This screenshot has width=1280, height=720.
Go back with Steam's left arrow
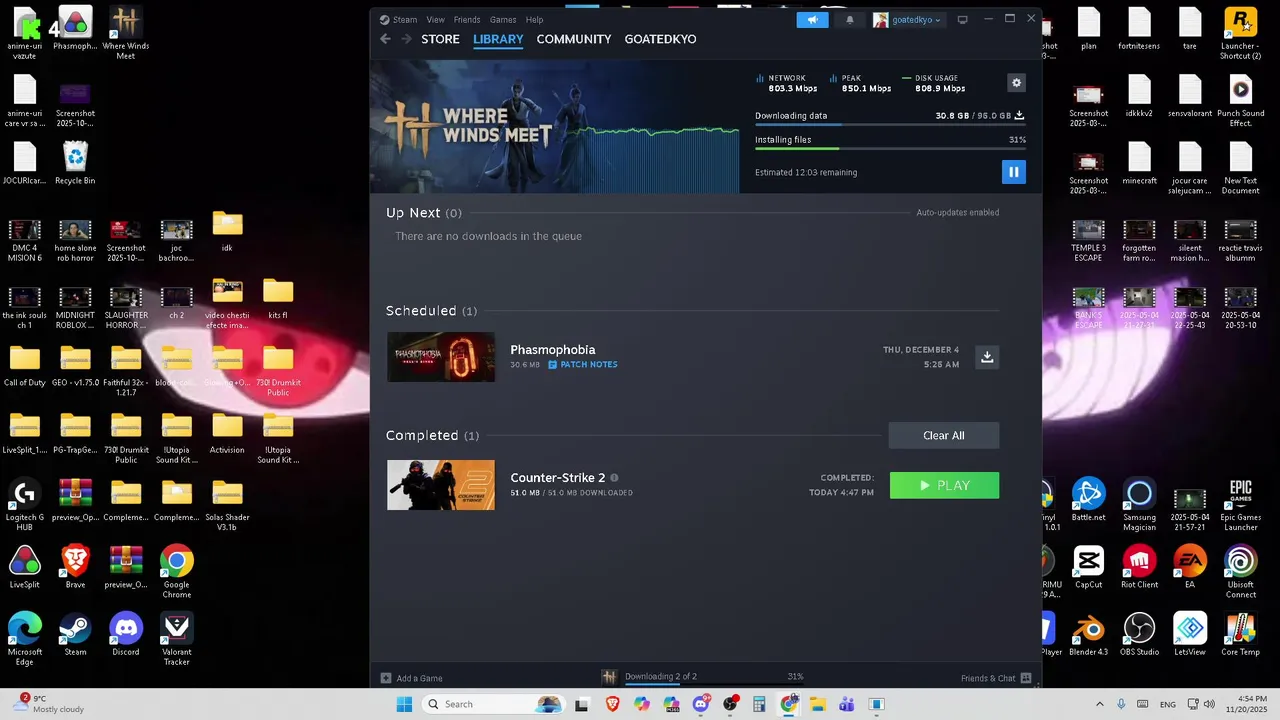[x=385, y=39]
